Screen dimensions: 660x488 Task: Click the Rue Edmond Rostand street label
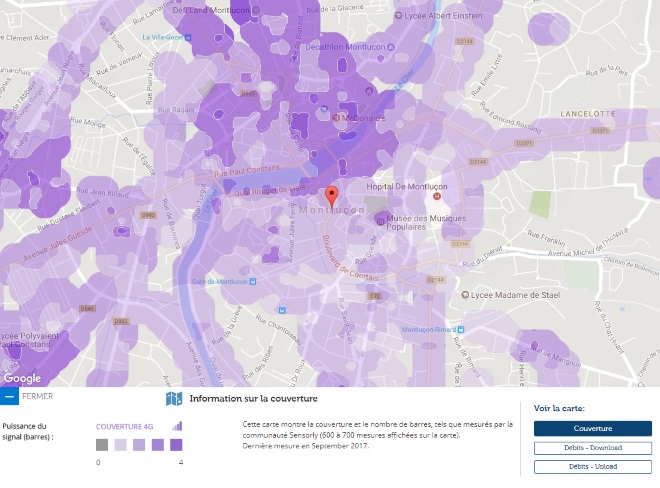pos(510,117)
